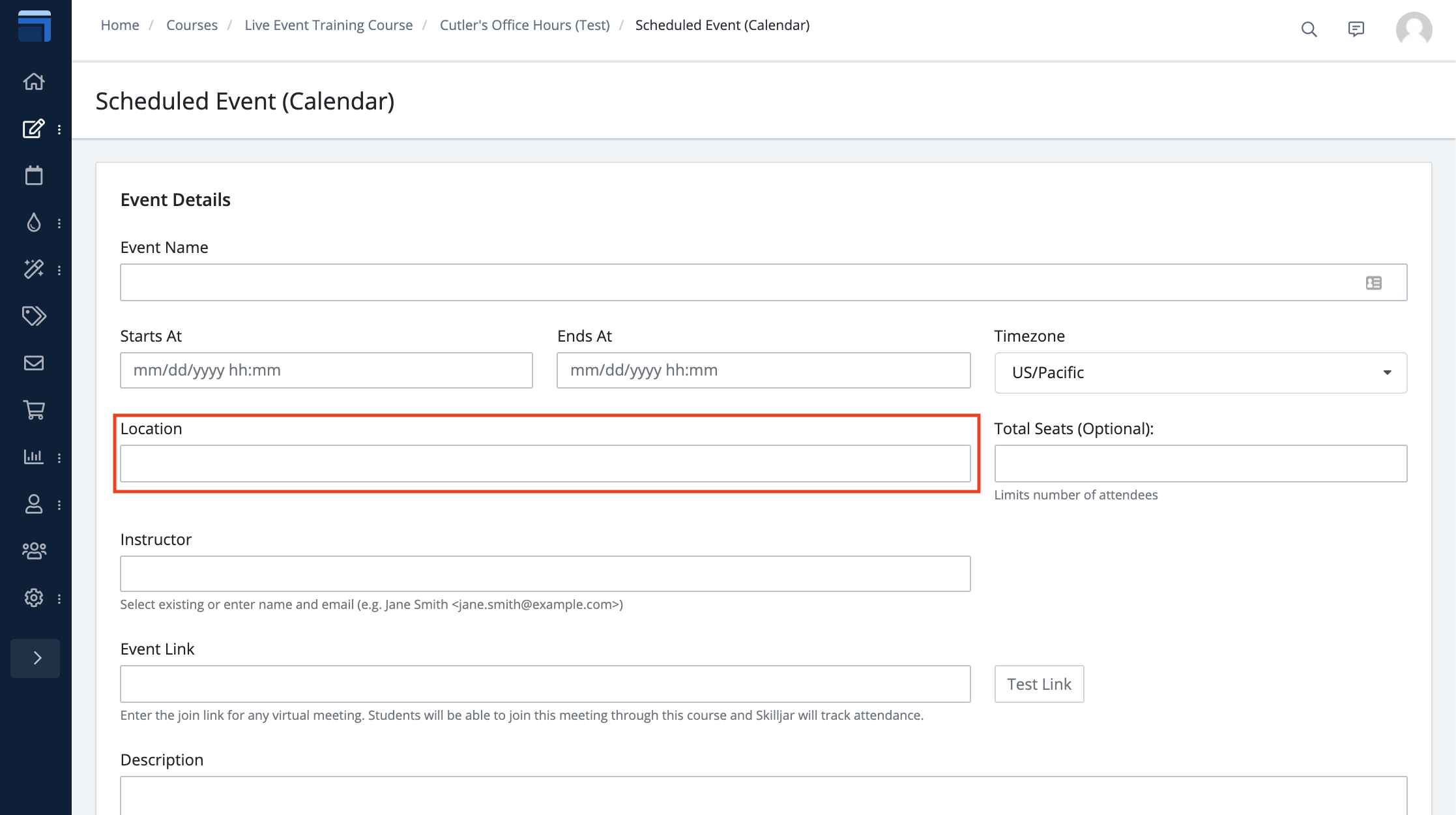Click the Skilljar logo icon
Screen dimensions: 1456x815
click(35, 26)
